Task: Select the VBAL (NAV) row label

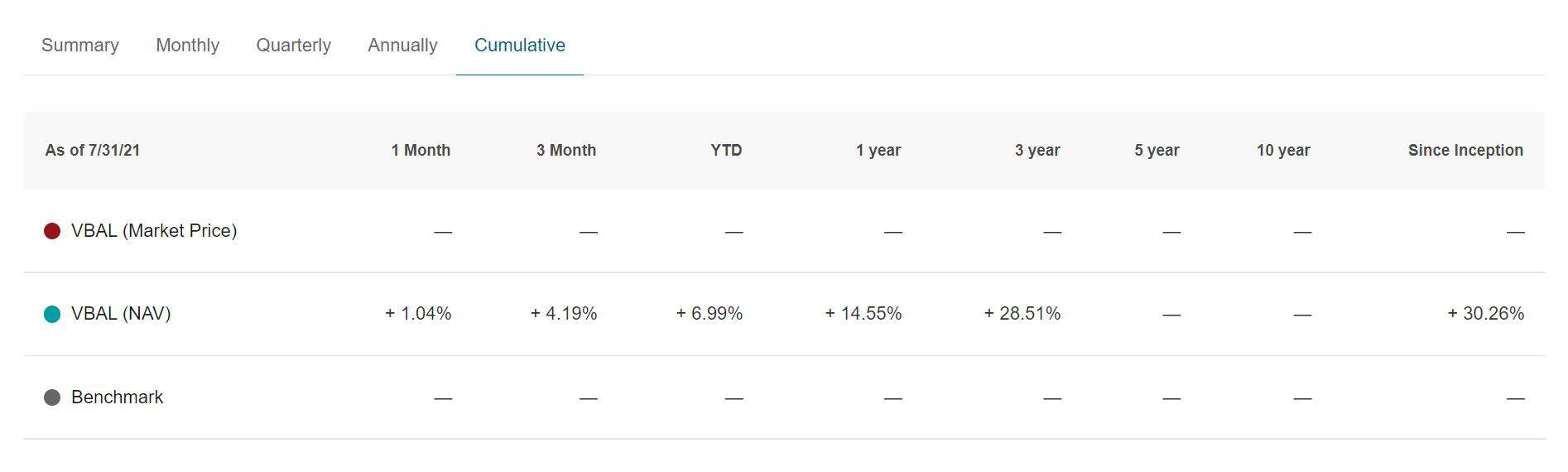Action: 121,314
